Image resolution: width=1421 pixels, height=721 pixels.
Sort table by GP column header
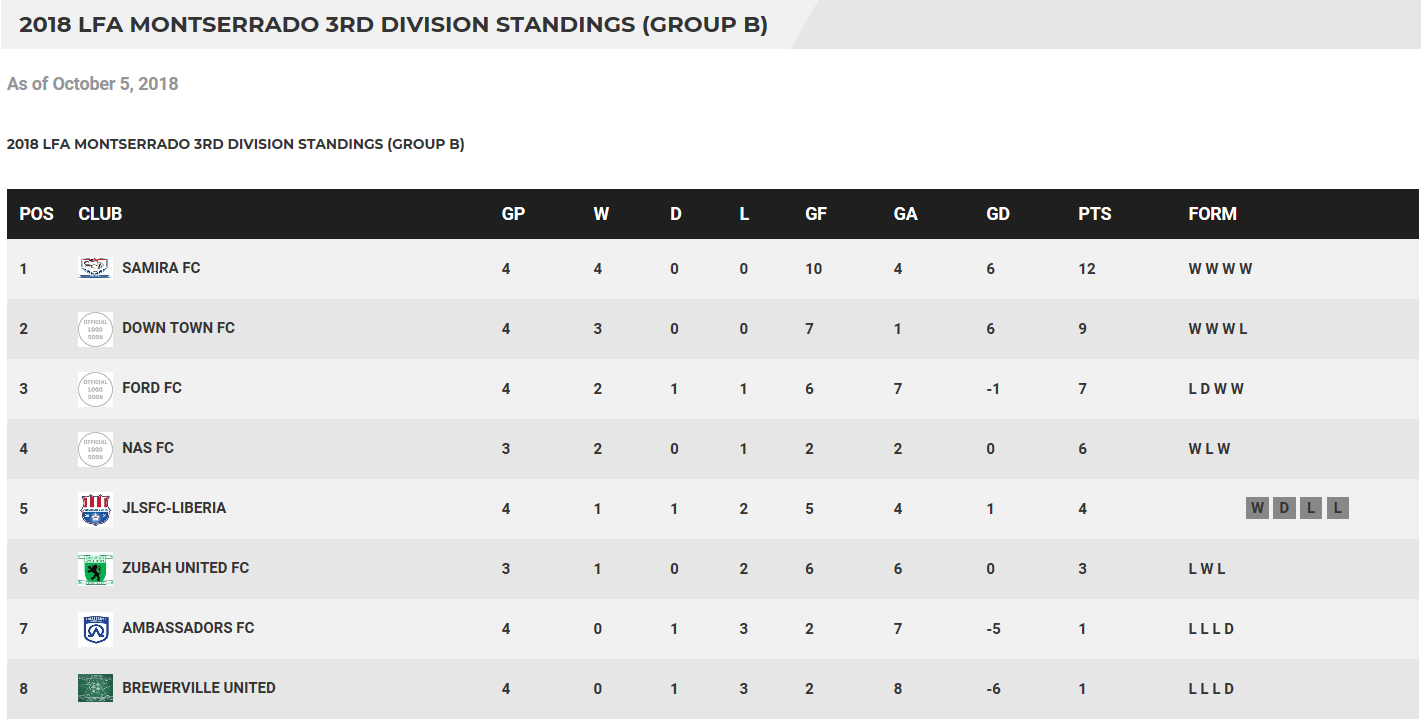[513, 214]
